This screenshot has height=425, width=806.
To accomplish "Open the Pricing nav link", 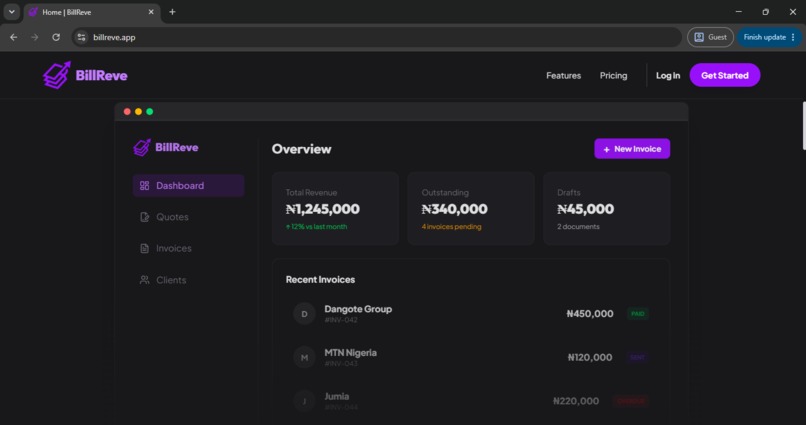I will tap(613, 76).
